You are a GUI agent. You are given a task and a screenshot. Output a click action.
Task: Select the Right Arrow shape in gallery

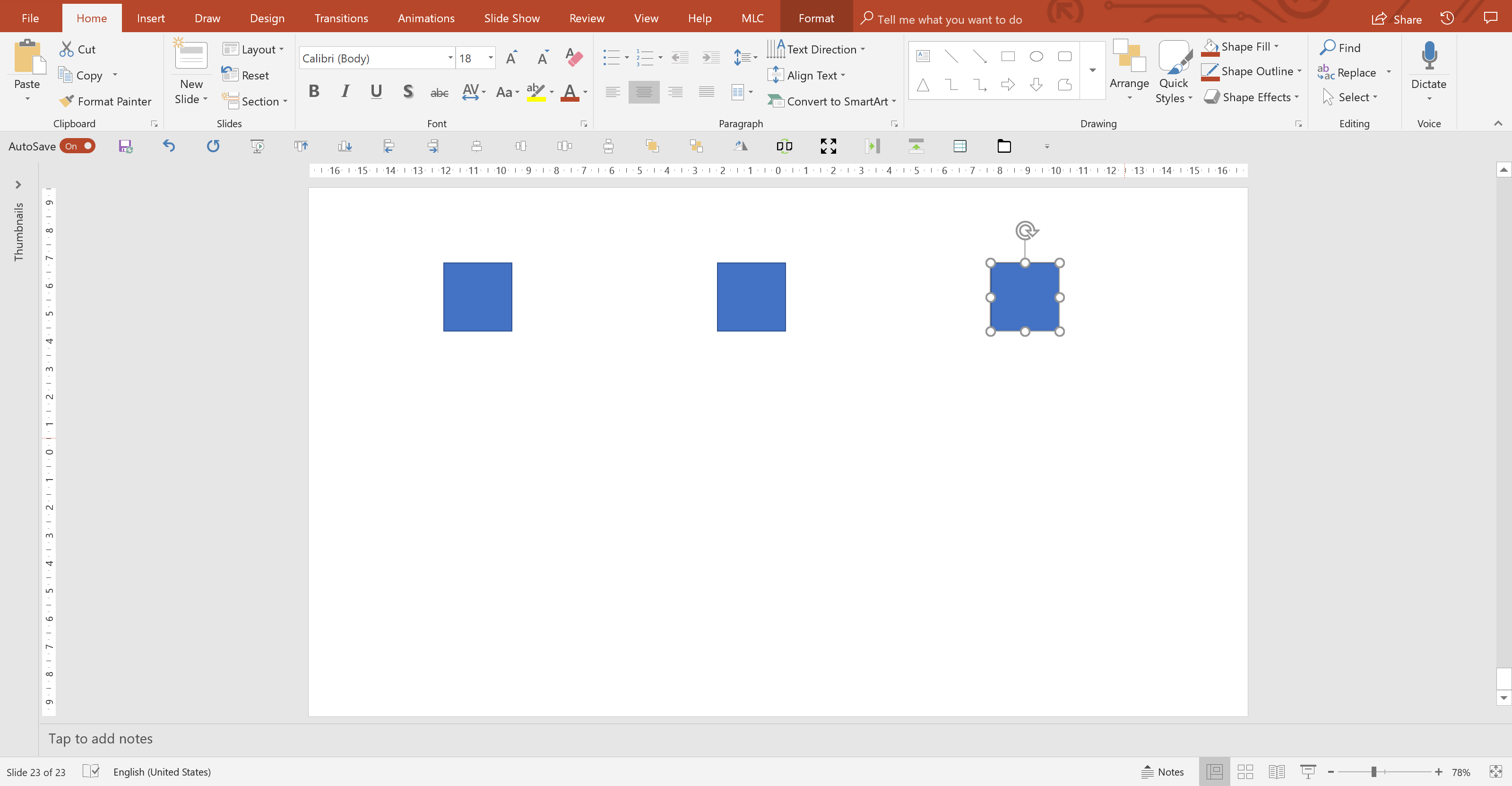(1008, 85)
